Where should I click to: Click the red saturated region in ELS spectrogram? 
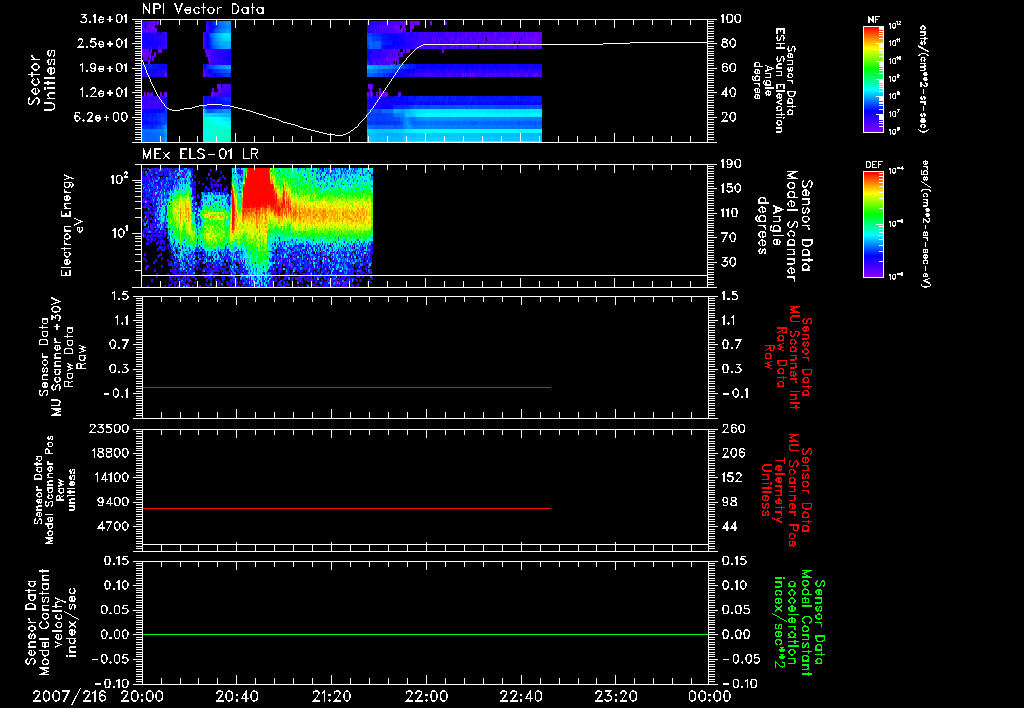[x=257, y=189]
